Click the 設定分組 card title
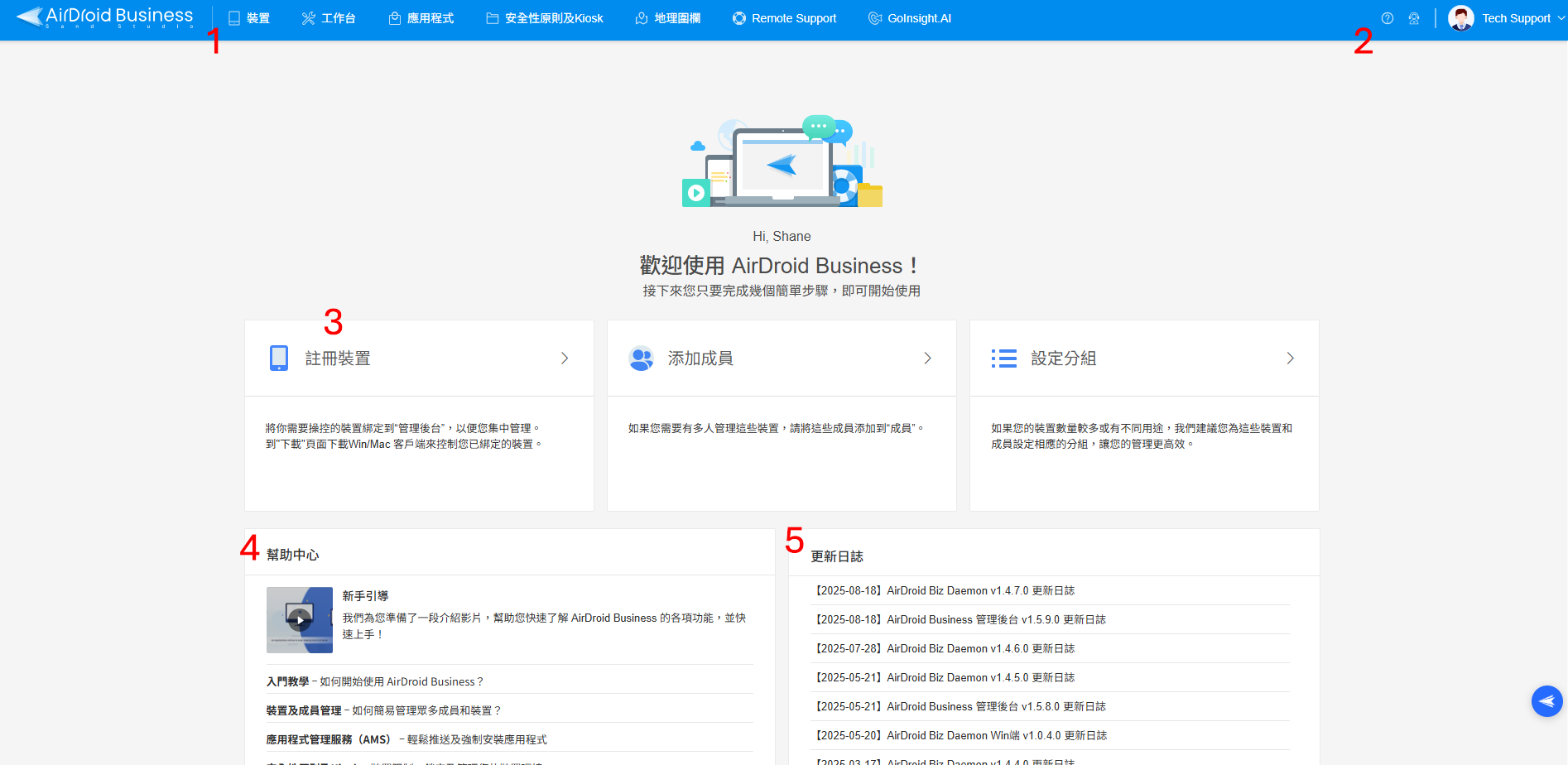1568x765 pixels. coord(1063,358)
